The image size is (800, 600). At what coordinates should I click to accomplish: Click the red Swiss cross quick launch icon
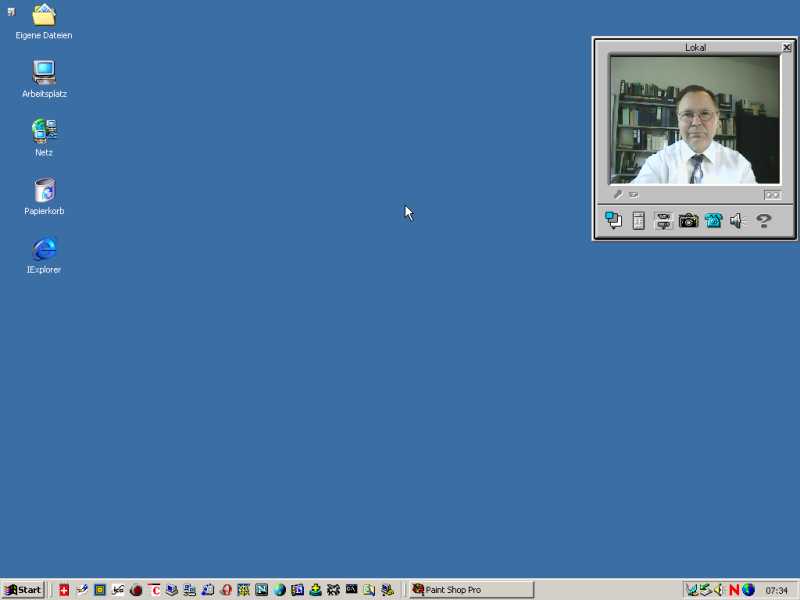point(64,590)
